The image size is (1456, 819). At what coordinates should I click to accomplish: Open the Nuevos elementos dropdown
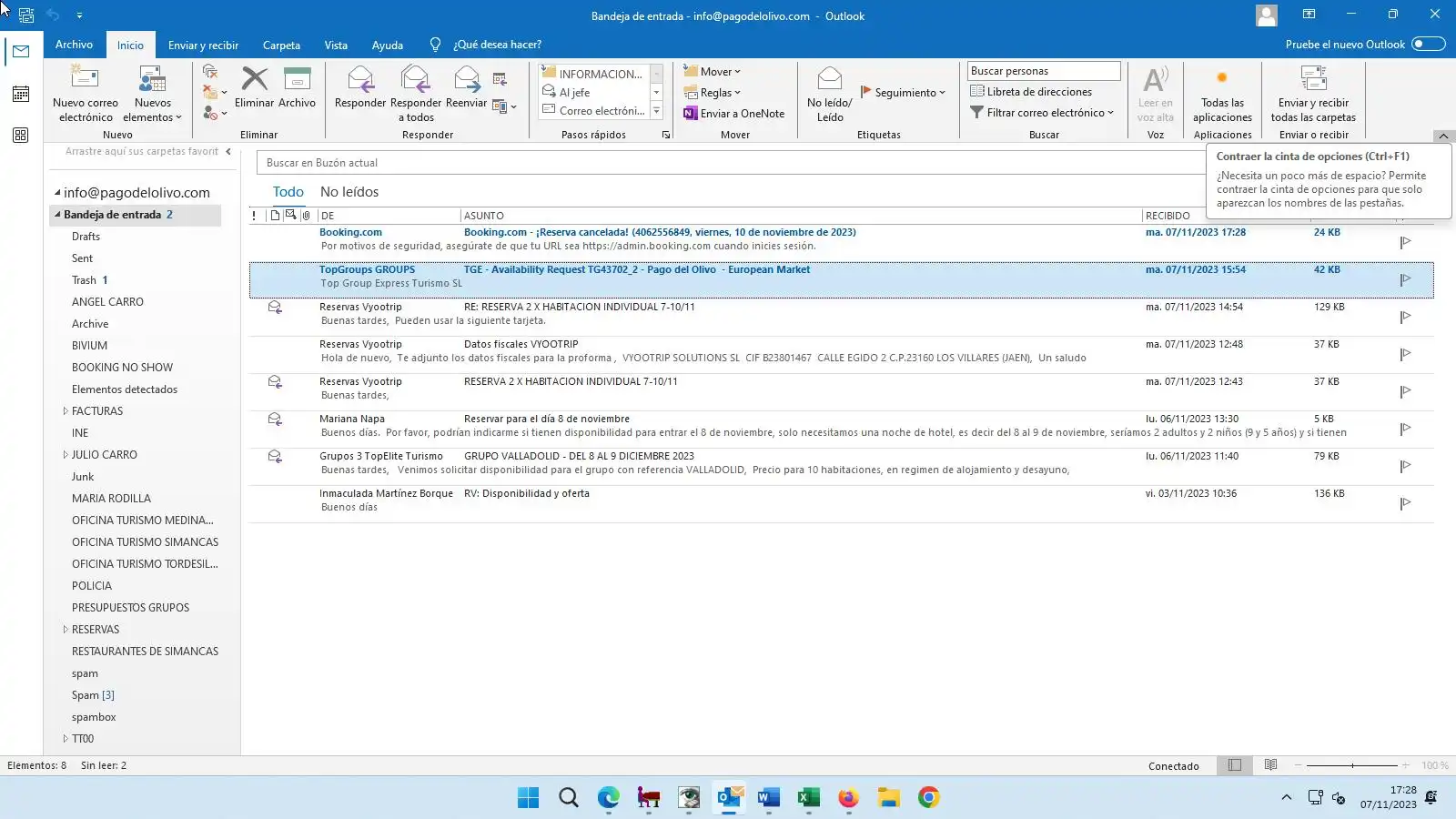tap(152, 94)
